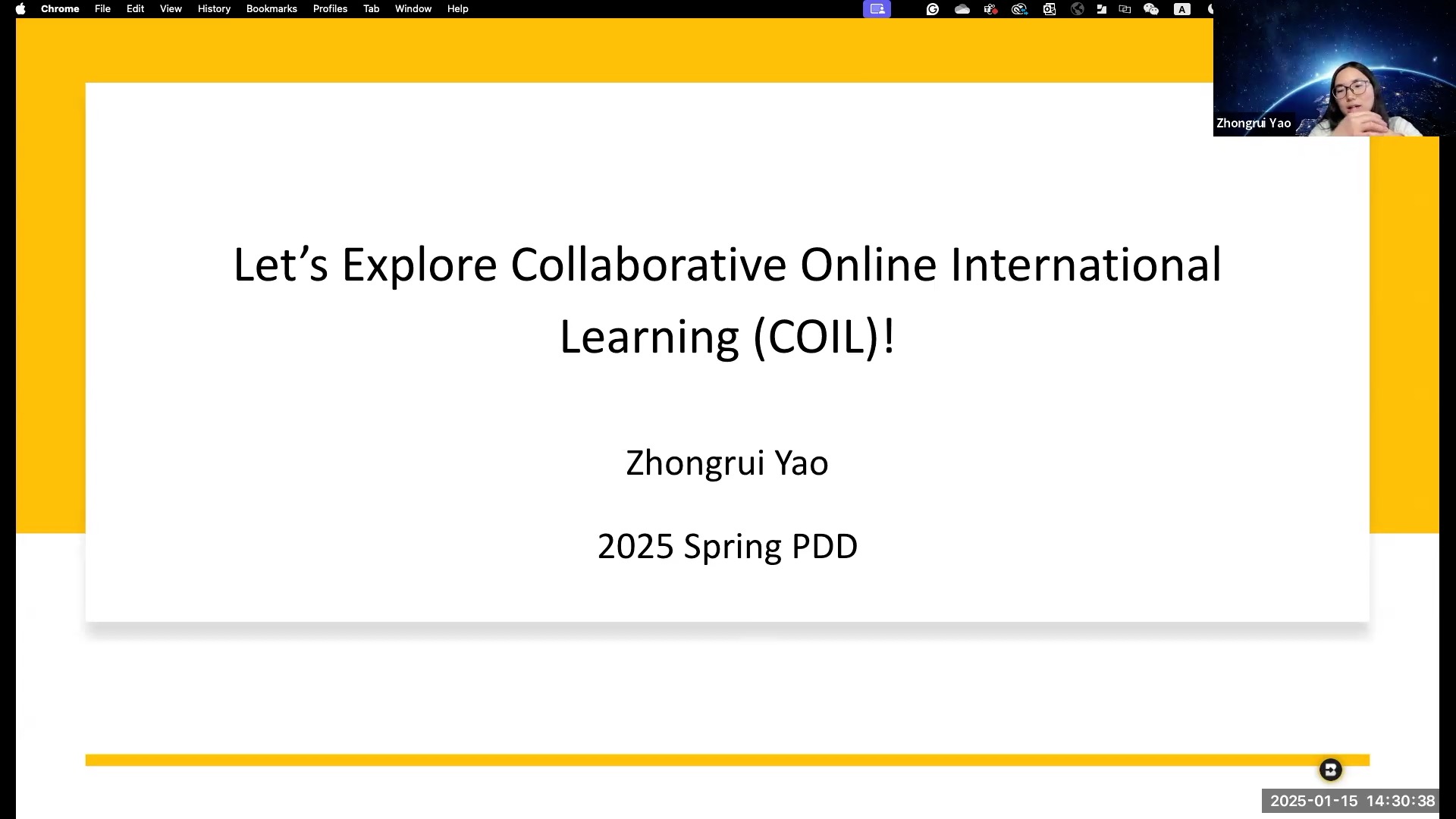Viewport: 1456px width, 819px height.
Task: Open the Bookmarks menu
Action: coord(271,9)
